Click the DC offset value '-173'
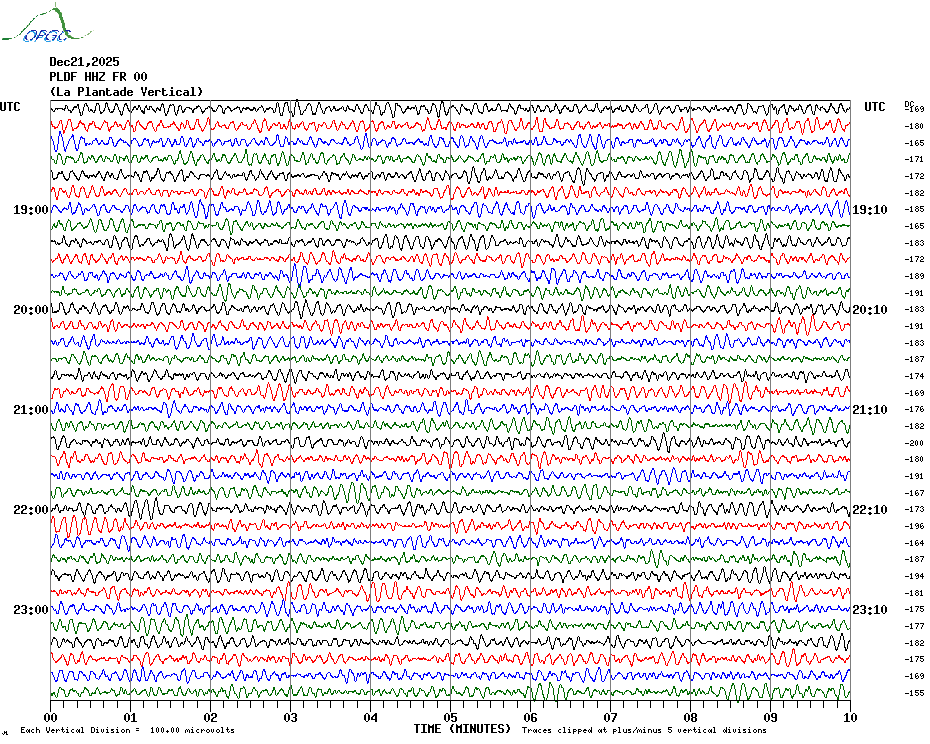 [914, 510]
